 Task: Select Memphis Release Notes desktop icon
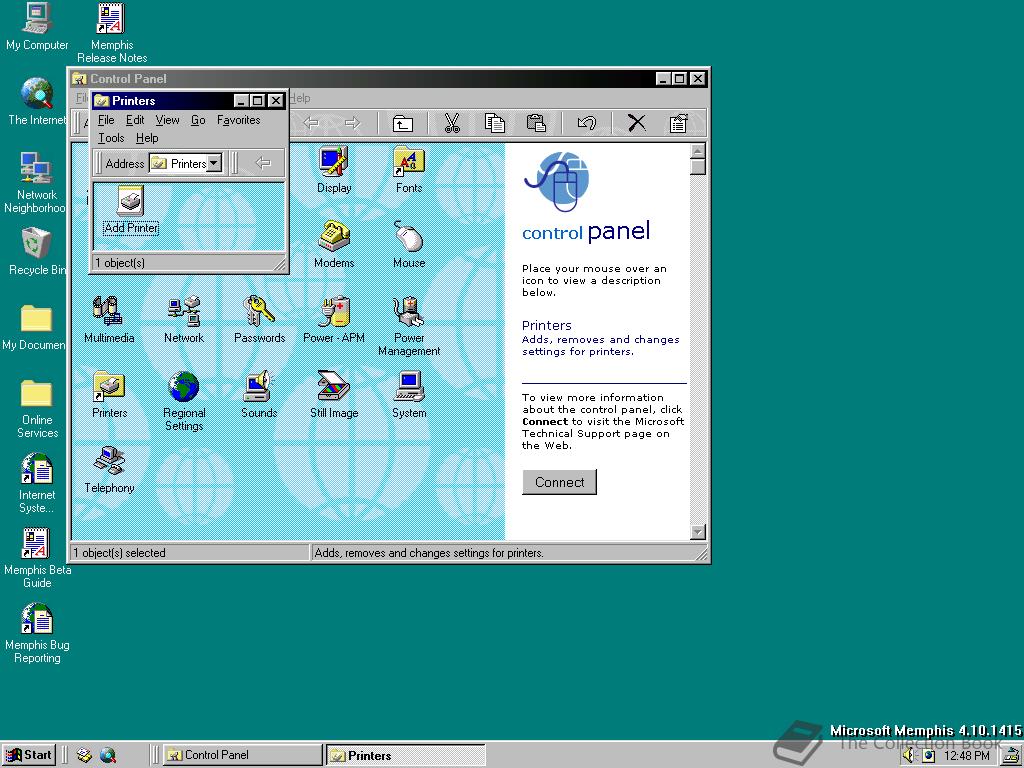point(112,33)
